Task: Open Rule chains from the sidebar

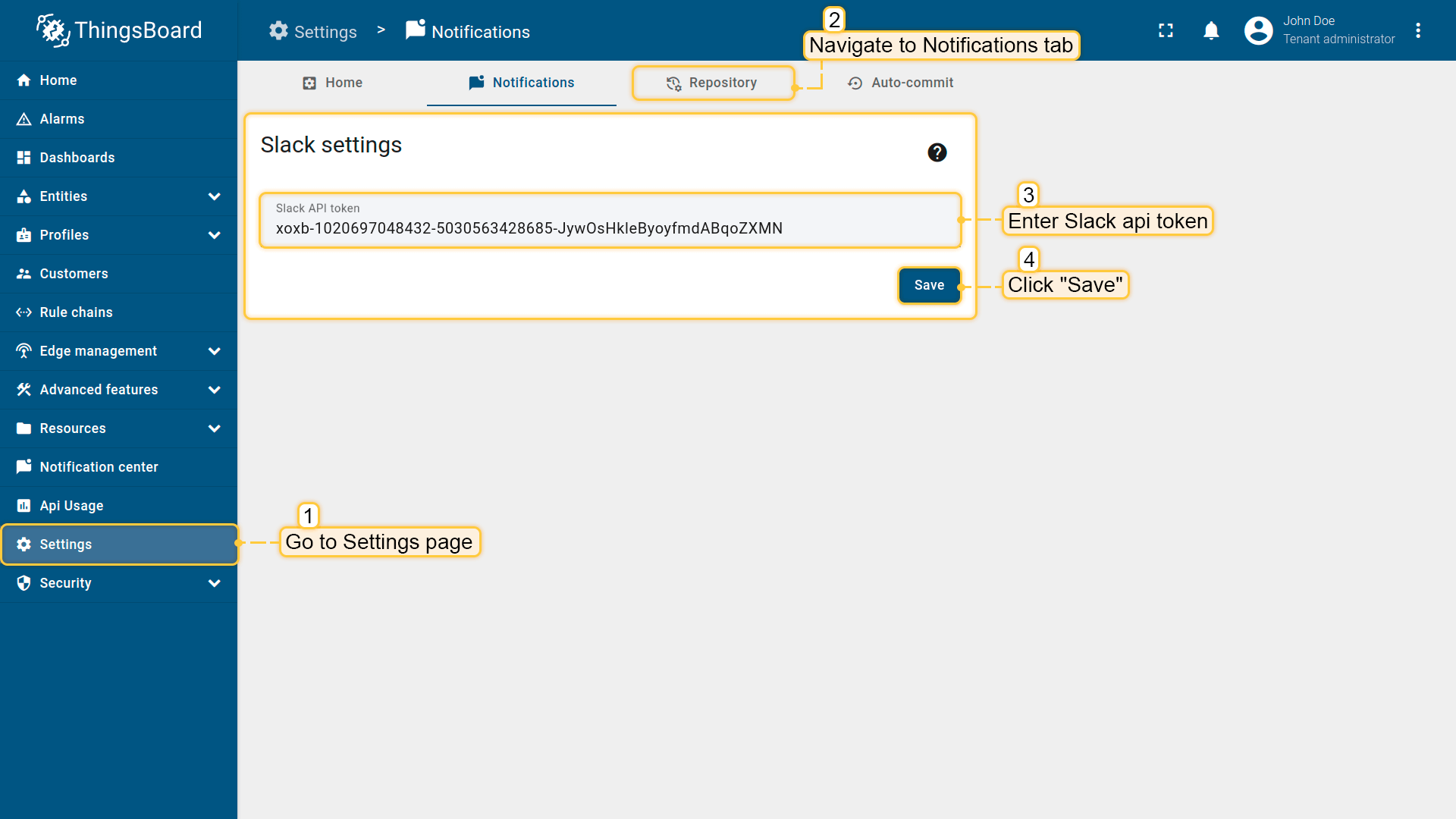Action: (x=76, y=312)
